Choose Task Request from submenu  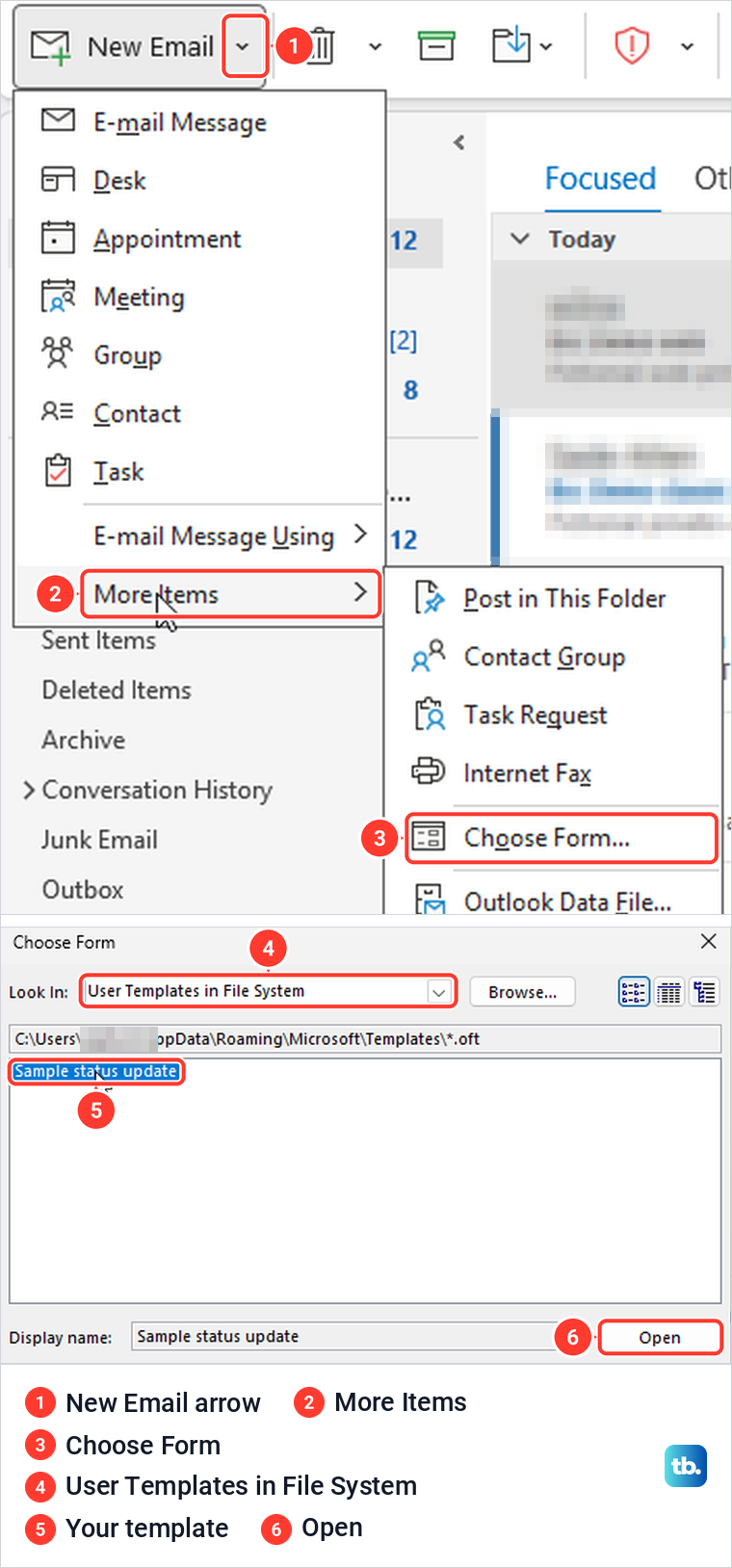point(554,715)
